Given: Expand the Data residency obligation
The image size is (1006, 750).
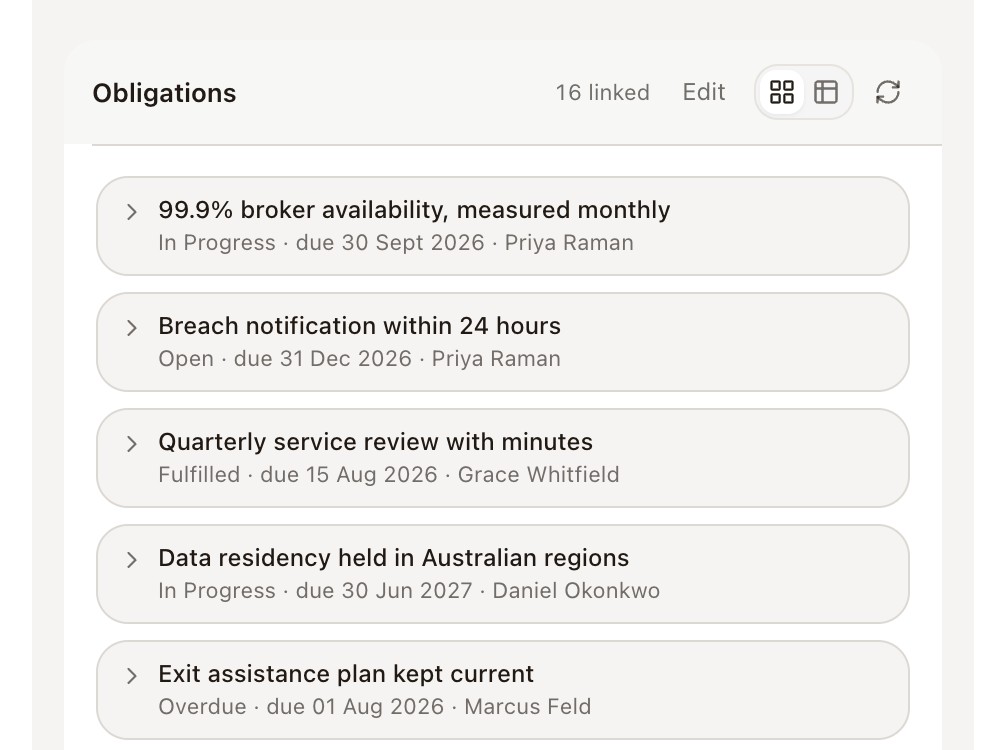Looking at the screenshot, I should [x=132, y=560].
